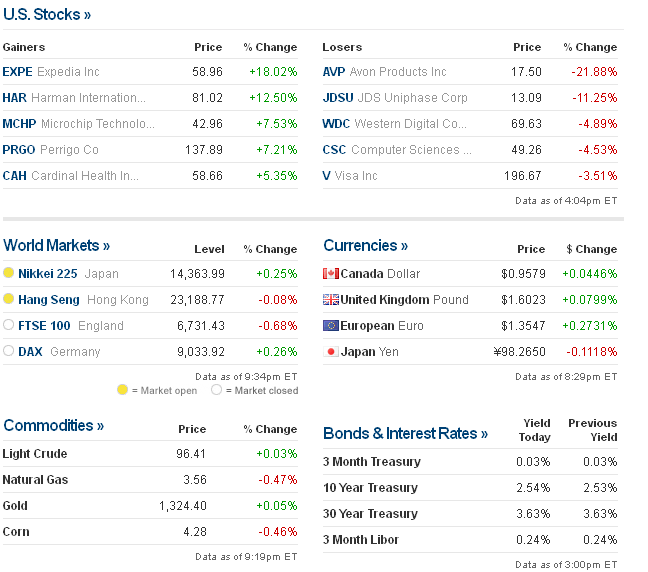Click the Japan flag icon

(331, 352)
